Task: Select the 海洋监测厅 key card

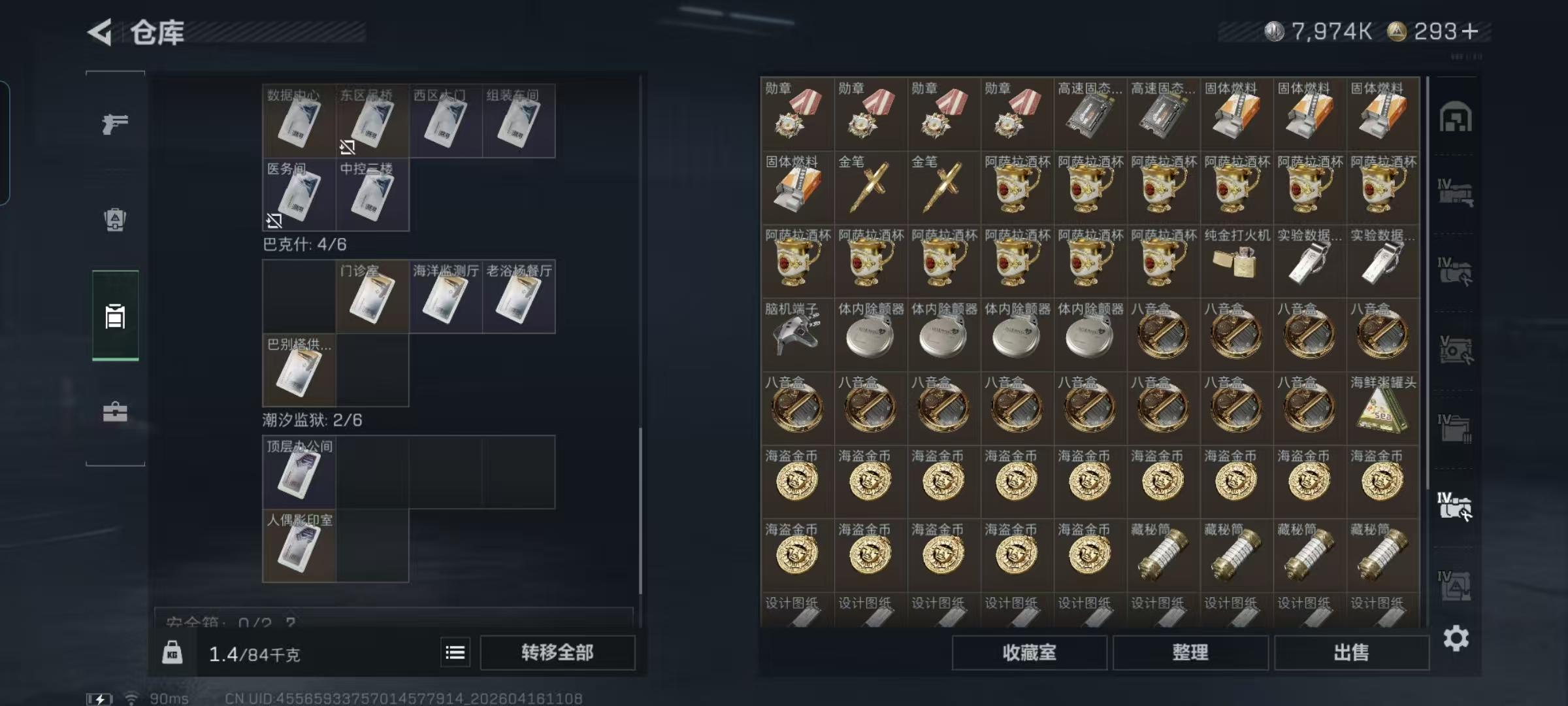Action: [446, 297]
